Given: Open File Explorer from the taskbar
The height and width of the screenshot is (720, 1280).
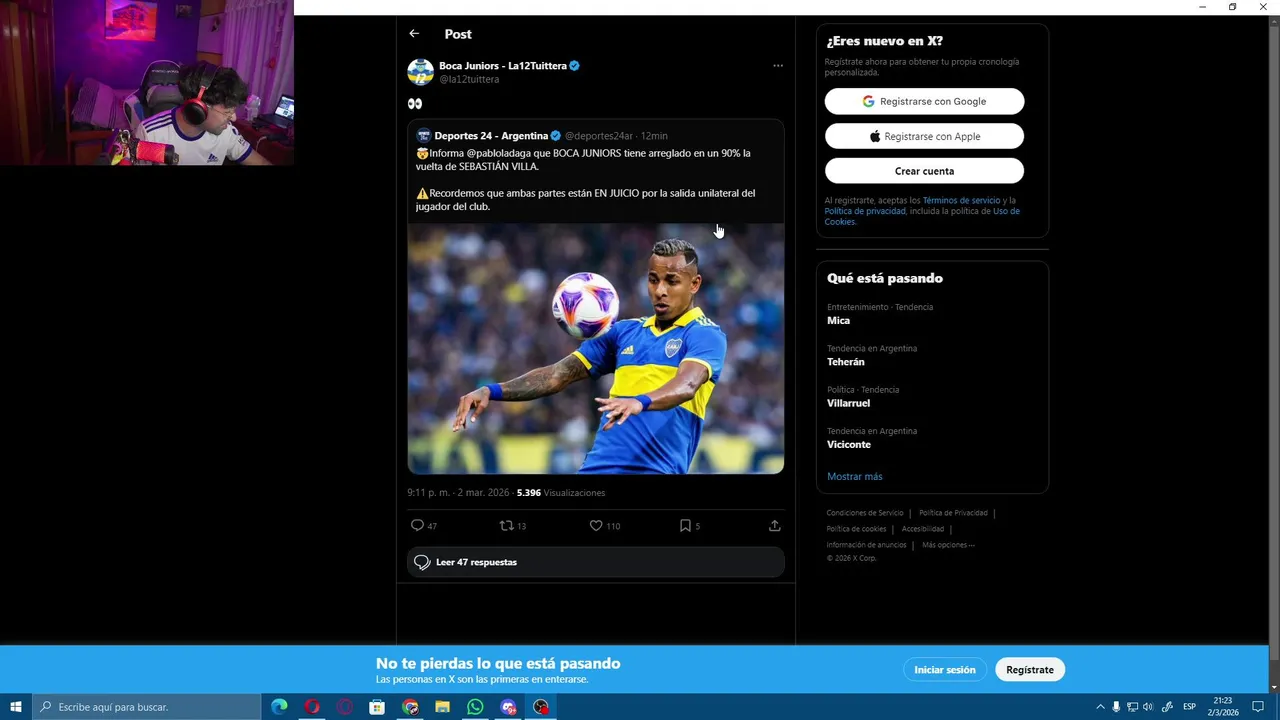Looking at the screenshot, I should [x=443, y=707].
